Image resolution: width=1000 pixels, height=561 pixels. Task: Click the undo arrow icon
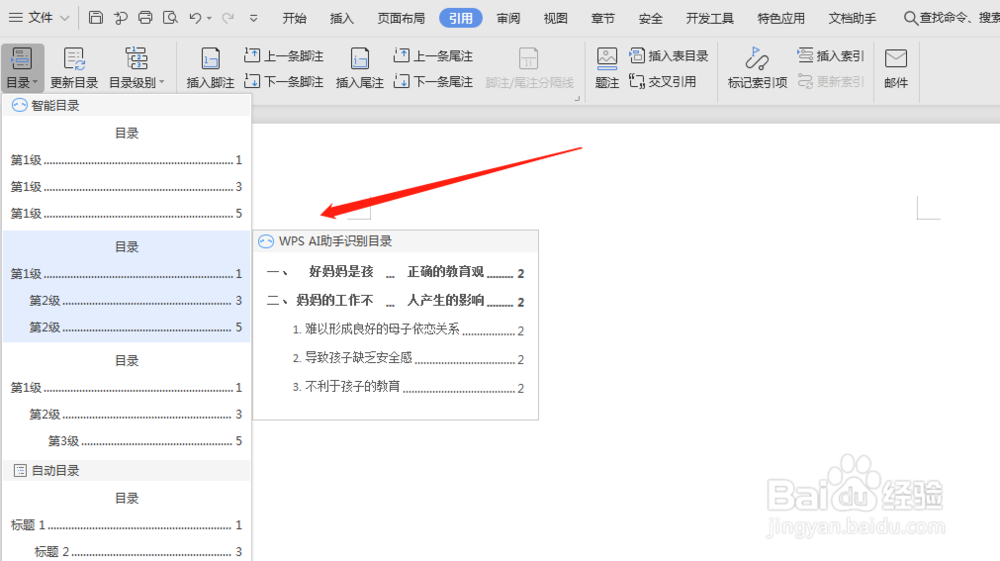195,18
